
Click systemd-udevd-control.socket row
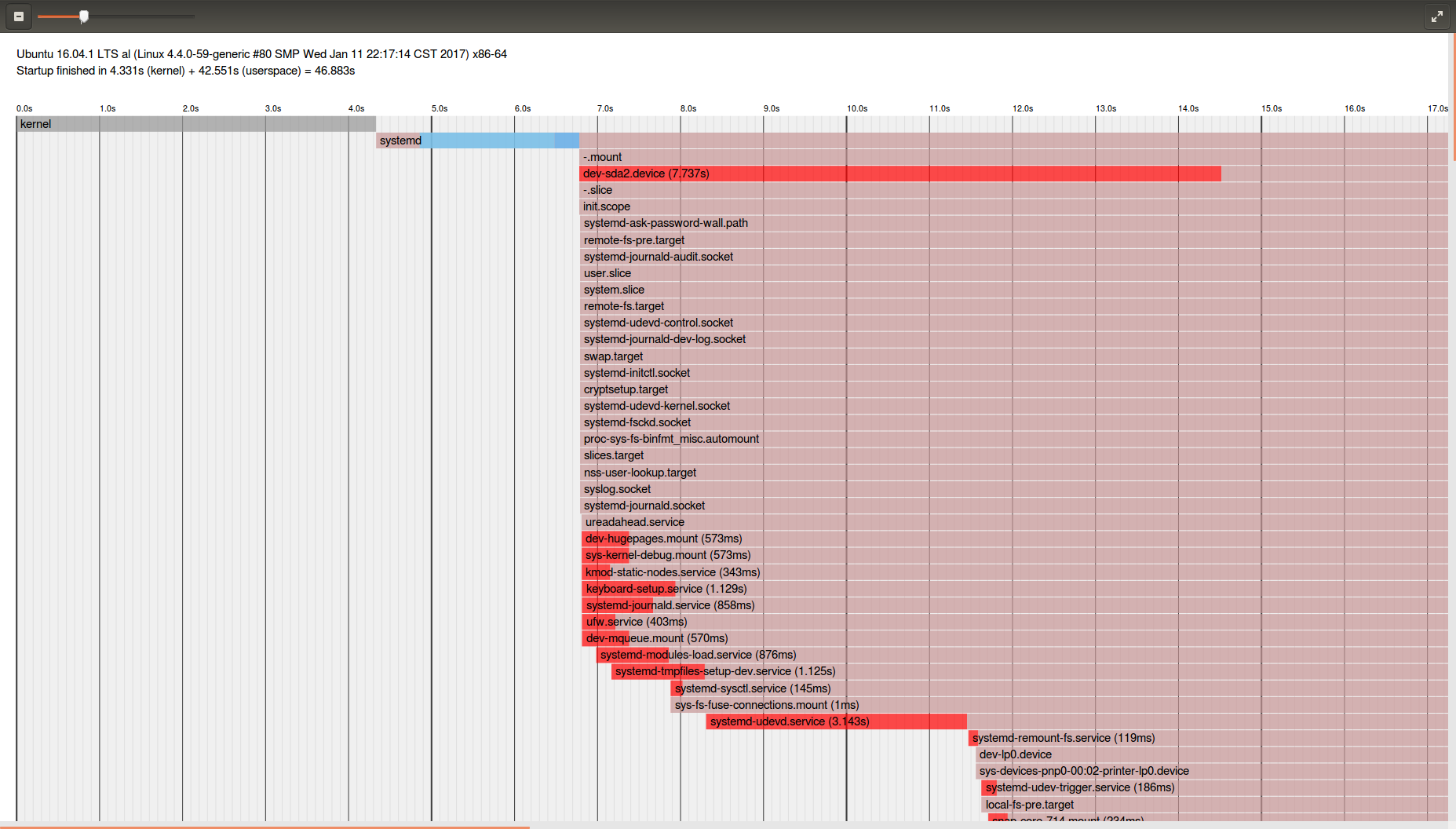click(1013, 323)
